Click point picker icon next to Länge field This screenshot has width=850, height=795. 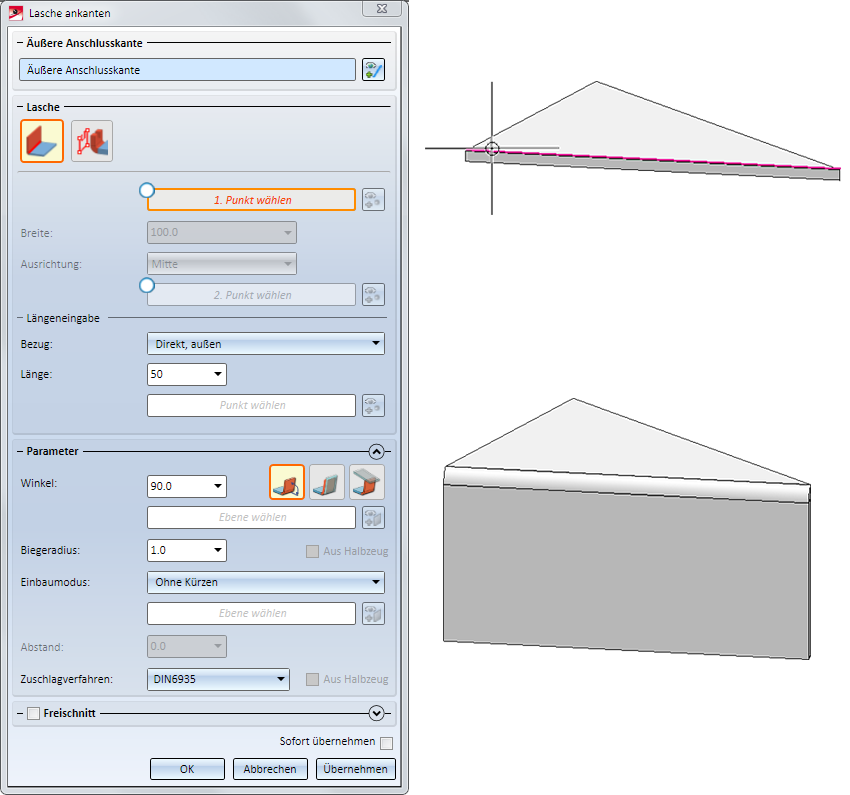[373, 406]
